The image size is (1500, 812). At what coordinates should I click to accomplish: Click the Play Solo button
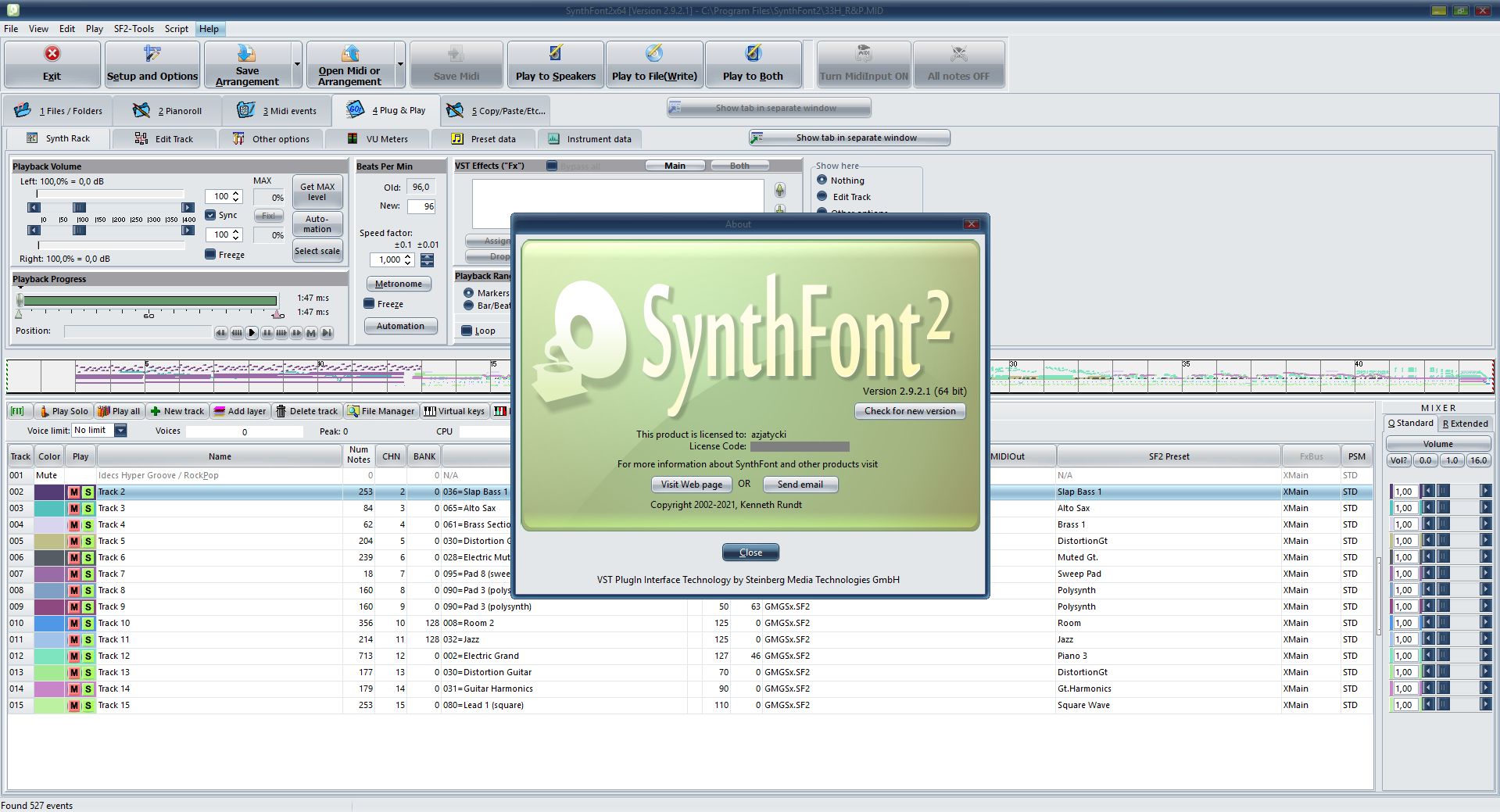64,411
